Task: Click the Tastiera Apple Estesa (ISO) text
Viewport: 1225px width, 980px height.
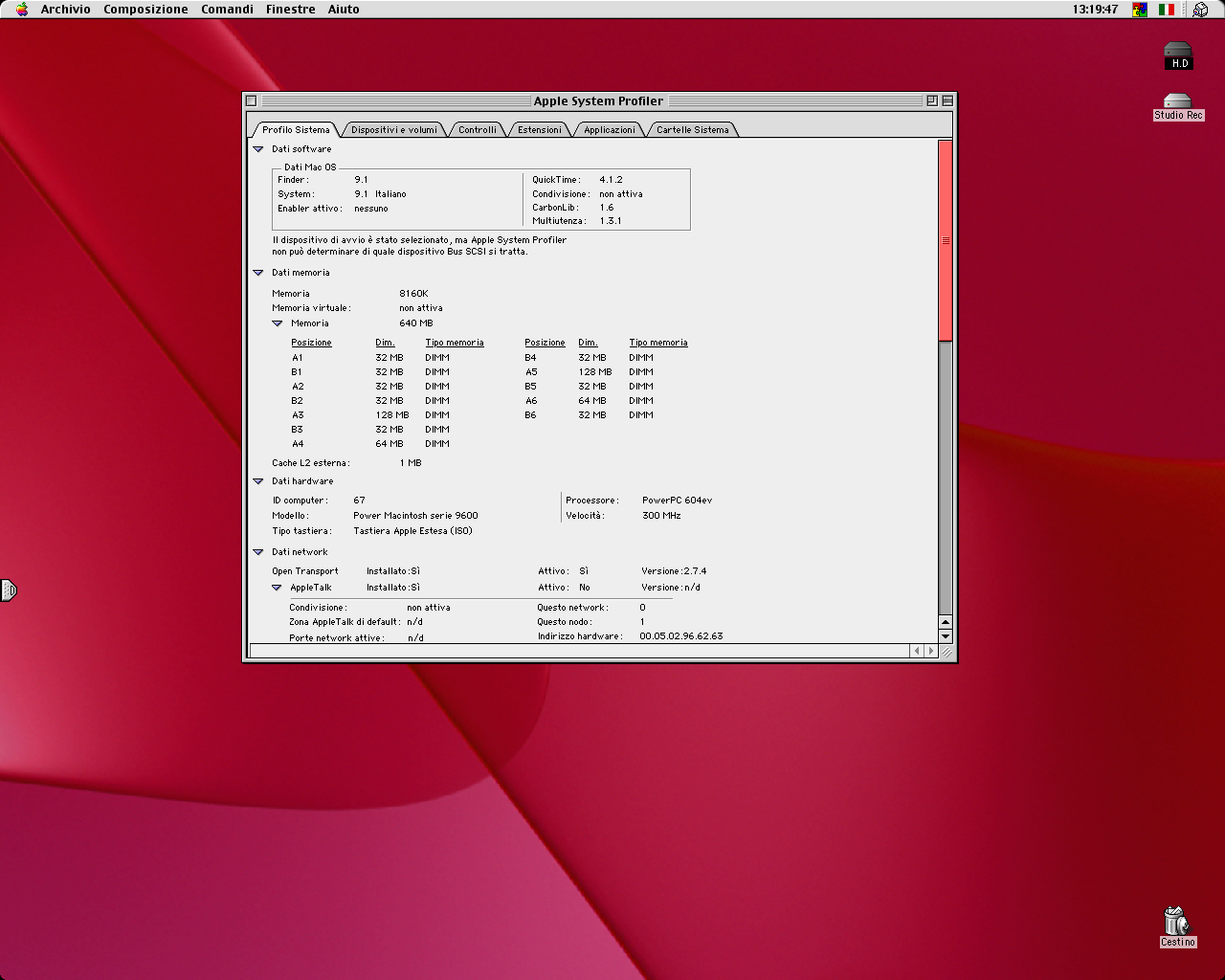Action: [412, 531]
